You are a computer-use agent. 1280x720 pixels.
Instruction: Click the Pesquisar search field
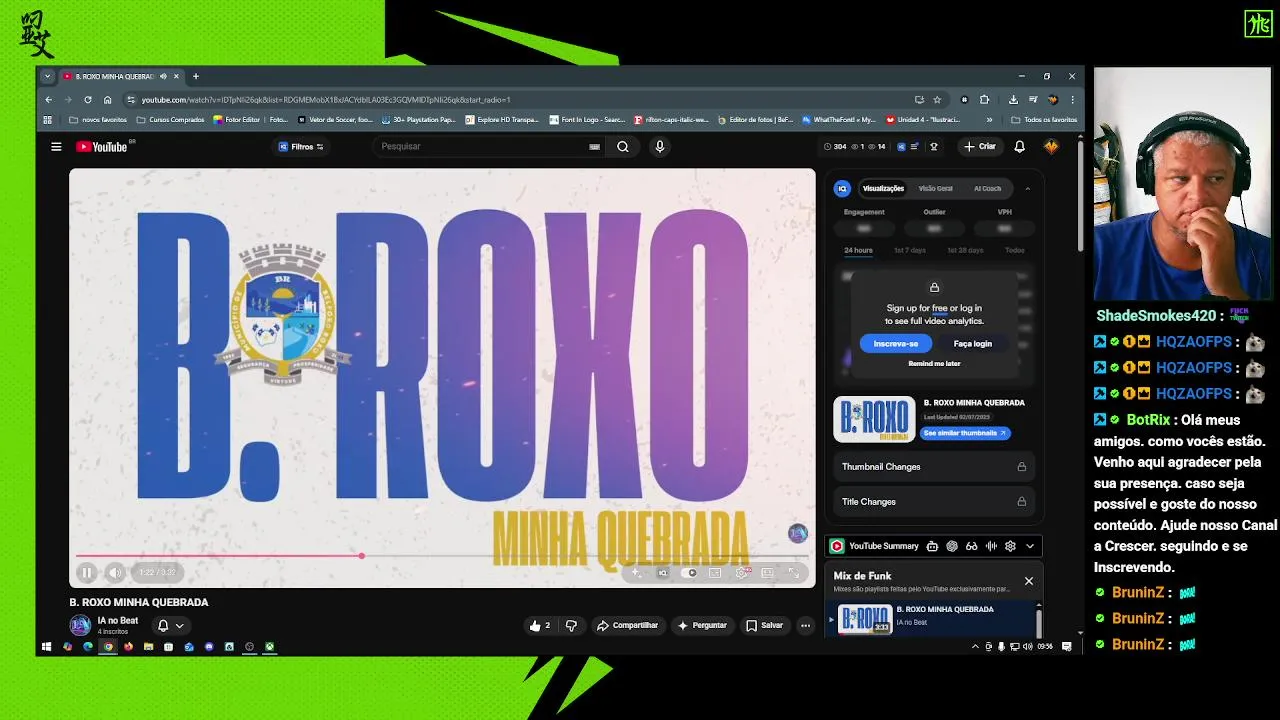click(483, 146)
